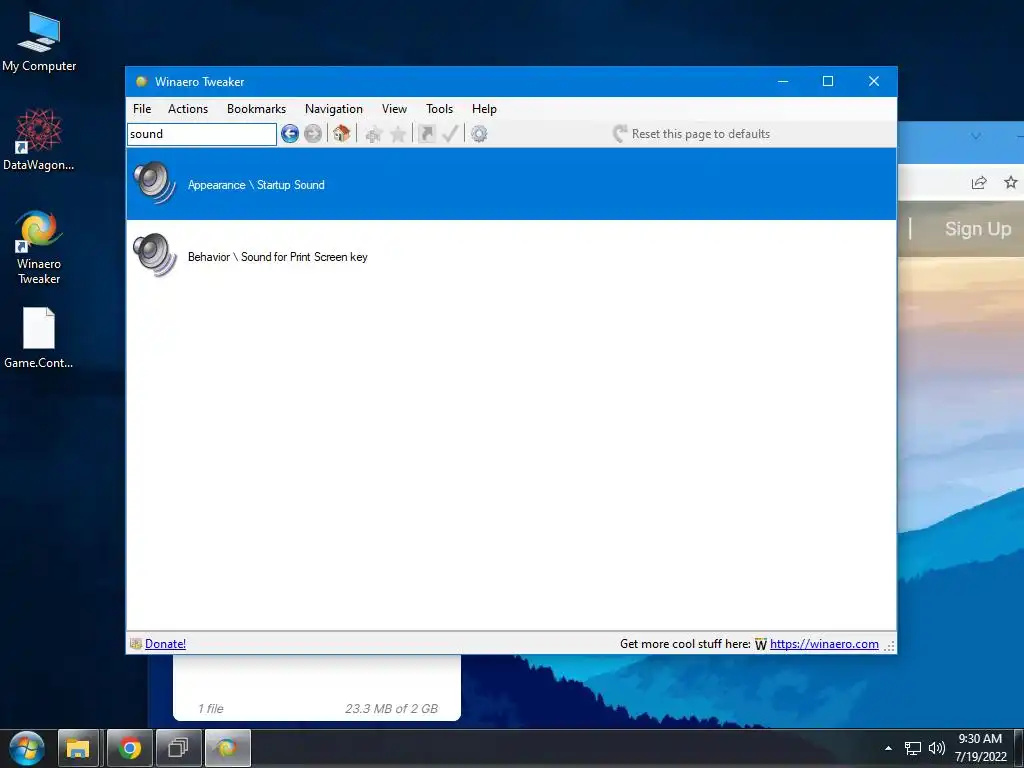This screenshot has width=1024, height=768.
Task: Open File Explorer from taskbar
Action: point(78,748)
